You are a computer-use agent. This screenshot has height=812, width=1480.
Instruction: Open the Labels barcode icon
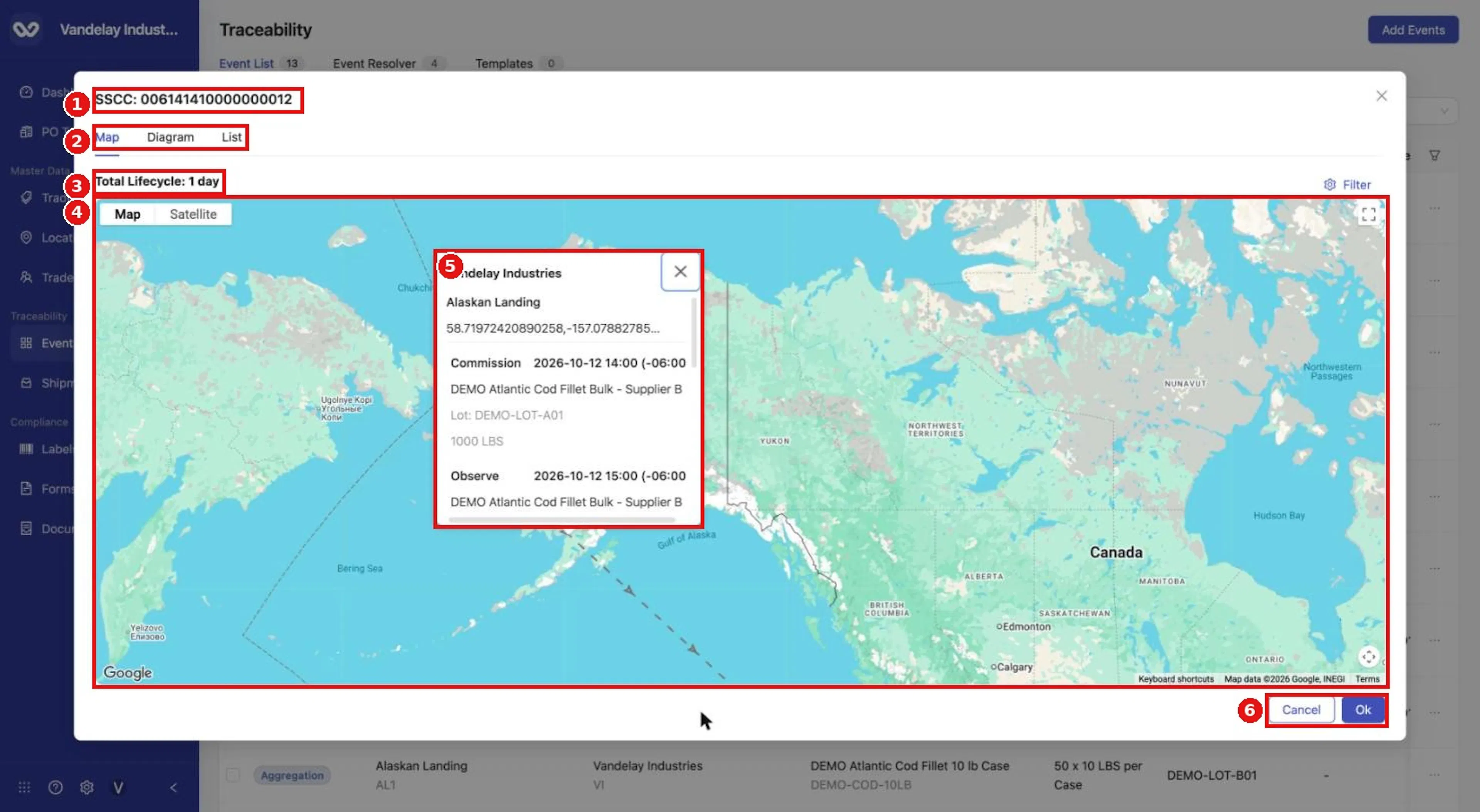pos(26,448)
